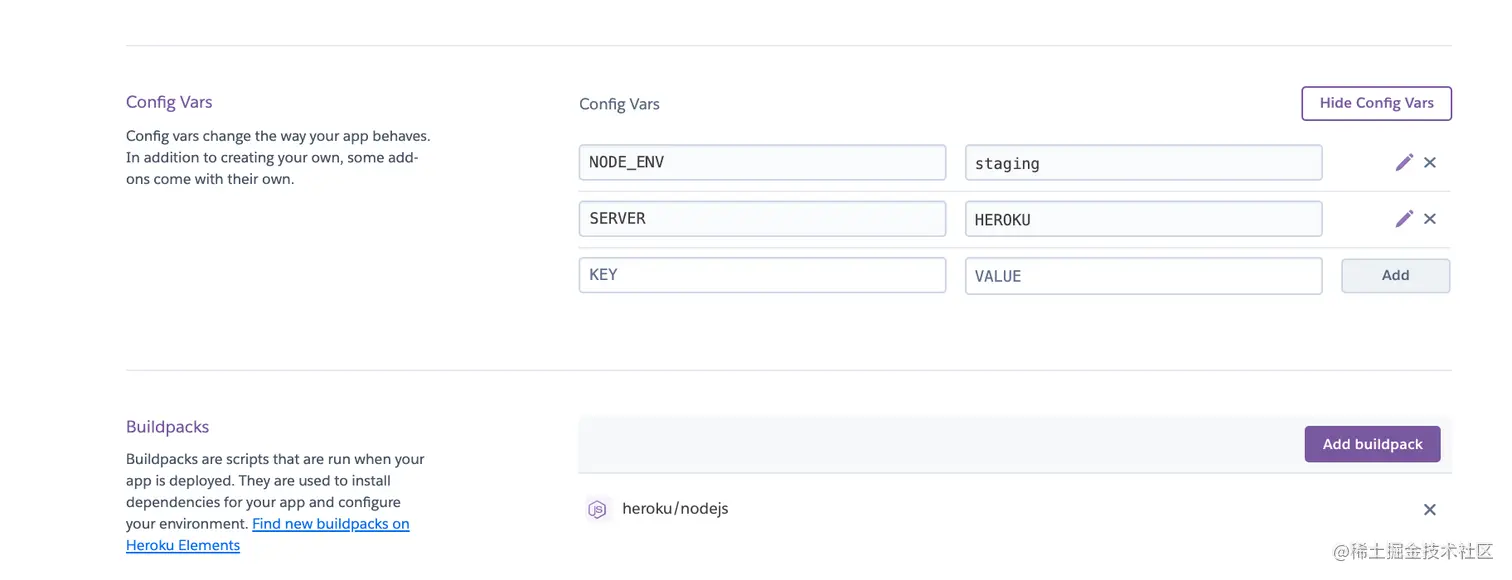Click the HEROKU value field
The width and height of the screenshot is (1512, 580).
(x=1143, y=218)
